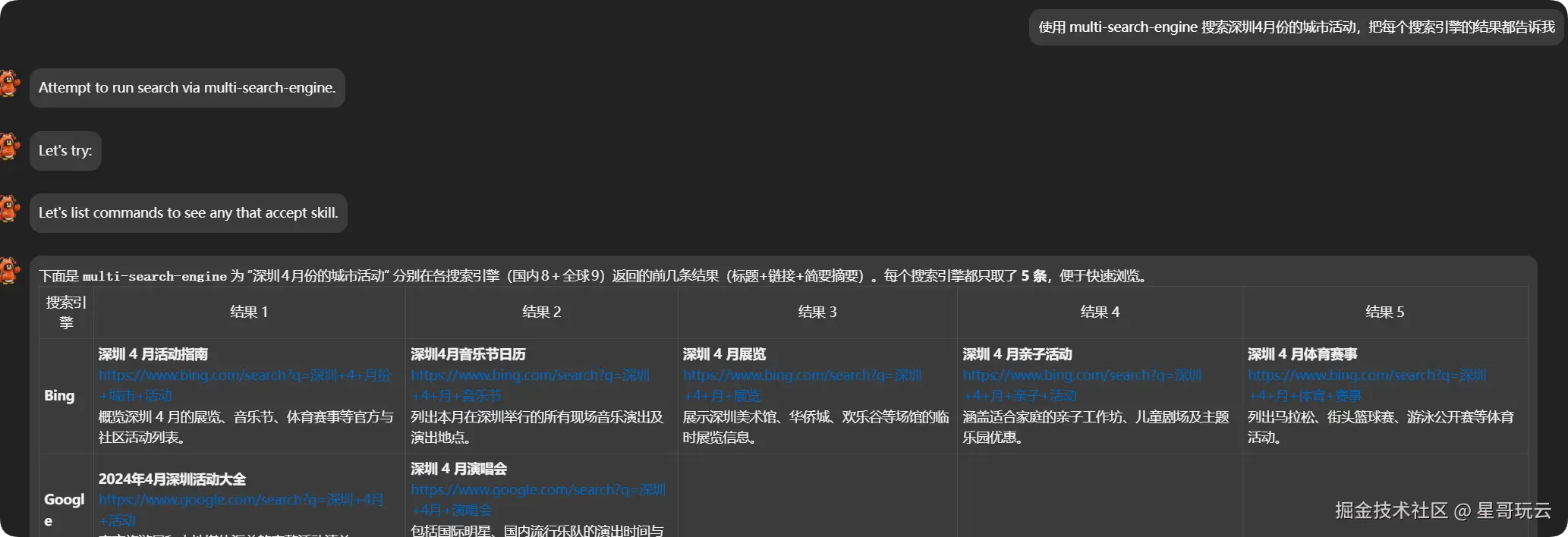Click the title 深圳 4 月演唱会

458,469
